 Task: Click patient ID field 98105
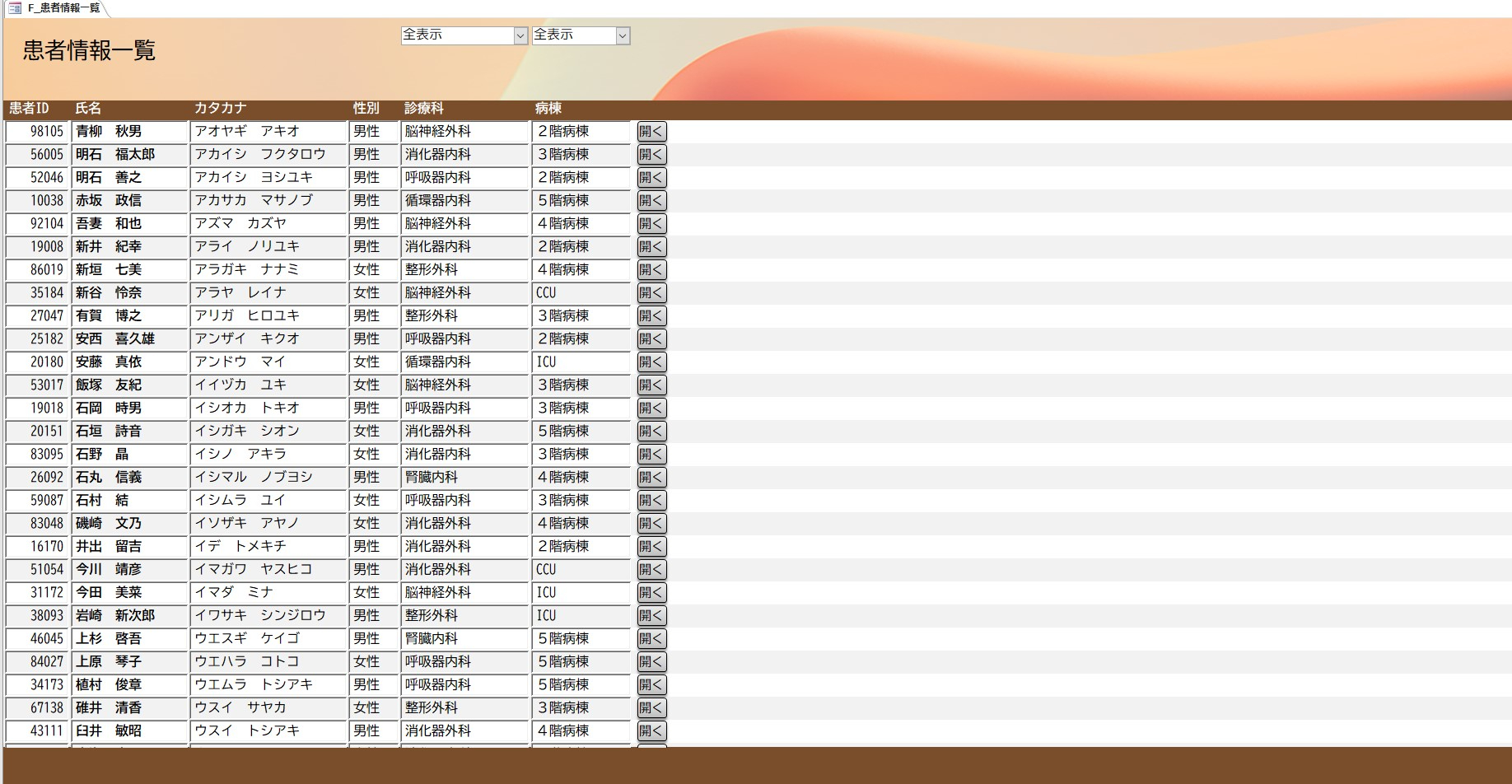click(x=36, y=131)
